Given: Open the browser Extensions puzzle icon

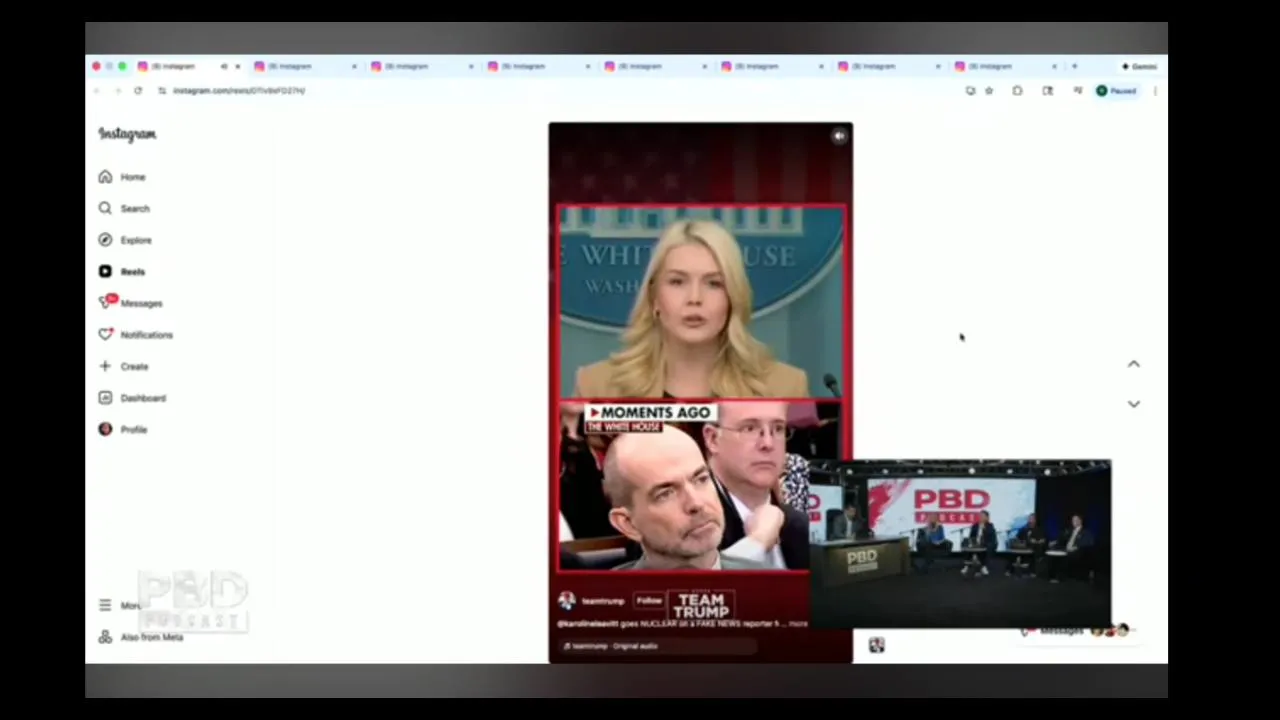Looking at the screenshot, I should coord(1018,91).
